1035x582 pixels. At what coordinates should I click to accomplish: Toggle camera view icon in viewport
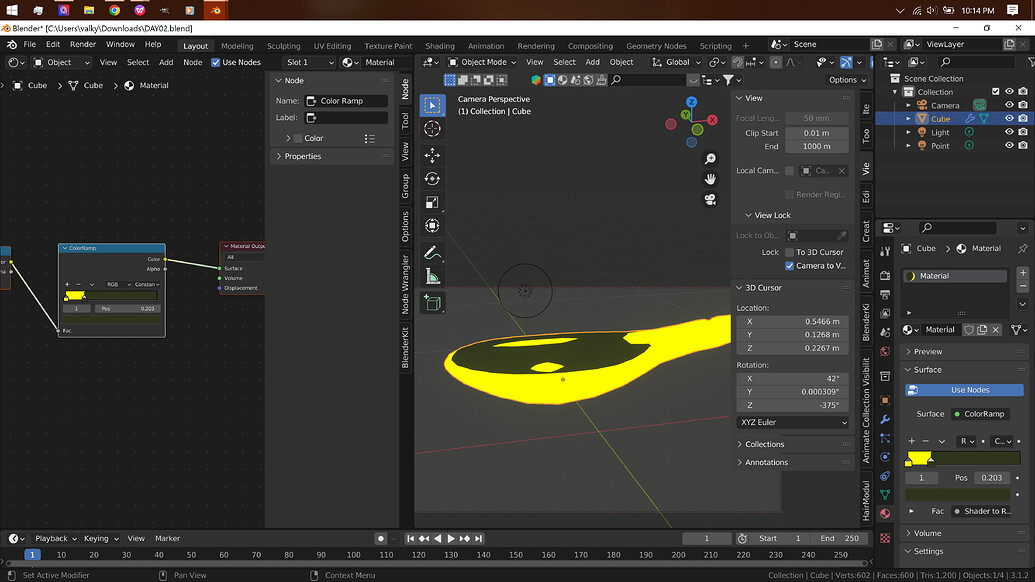(x=710, y=199)
